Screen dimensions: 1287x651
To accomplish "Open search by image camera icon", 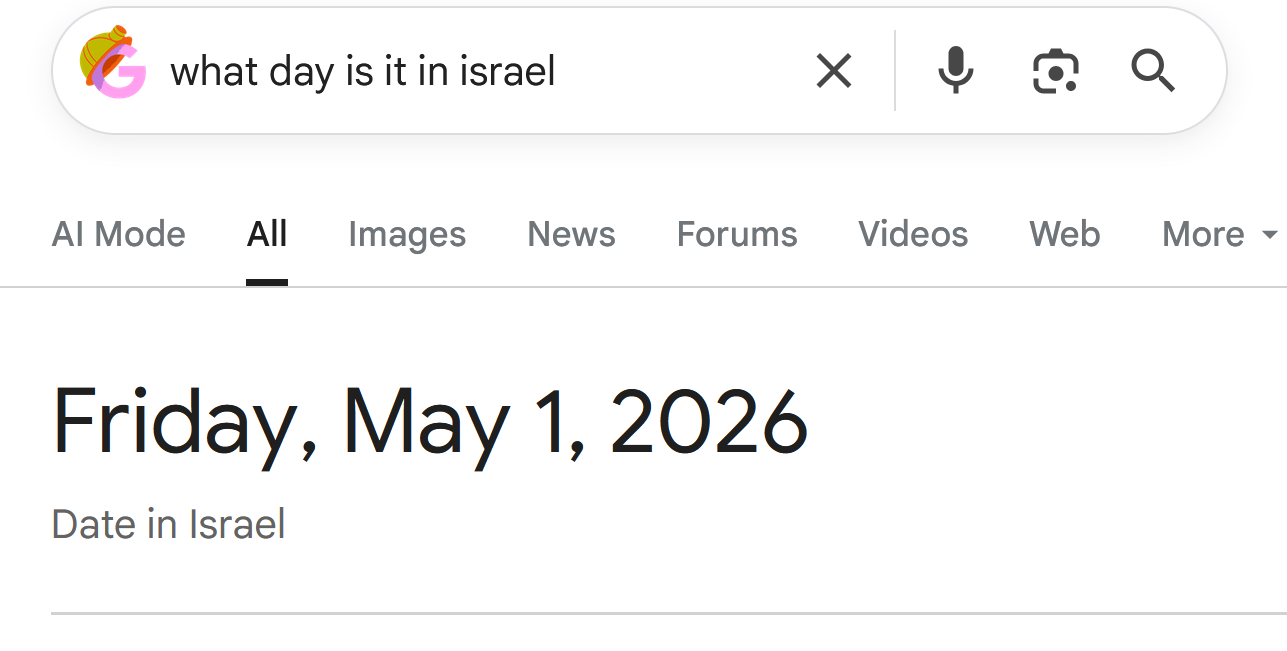I will [1055, 71].
